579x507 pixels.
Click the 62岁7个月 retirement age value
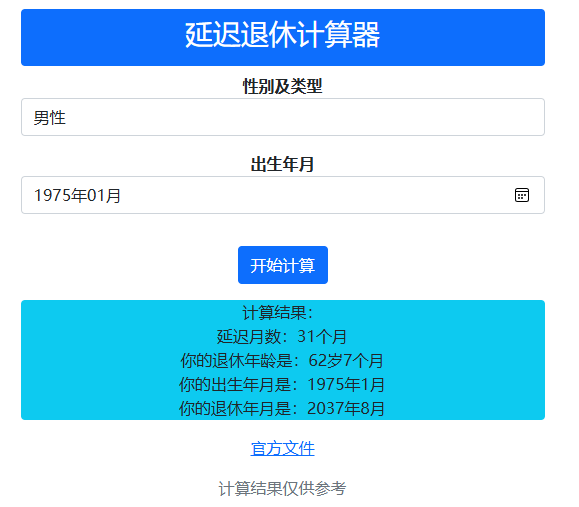(346, 361)
